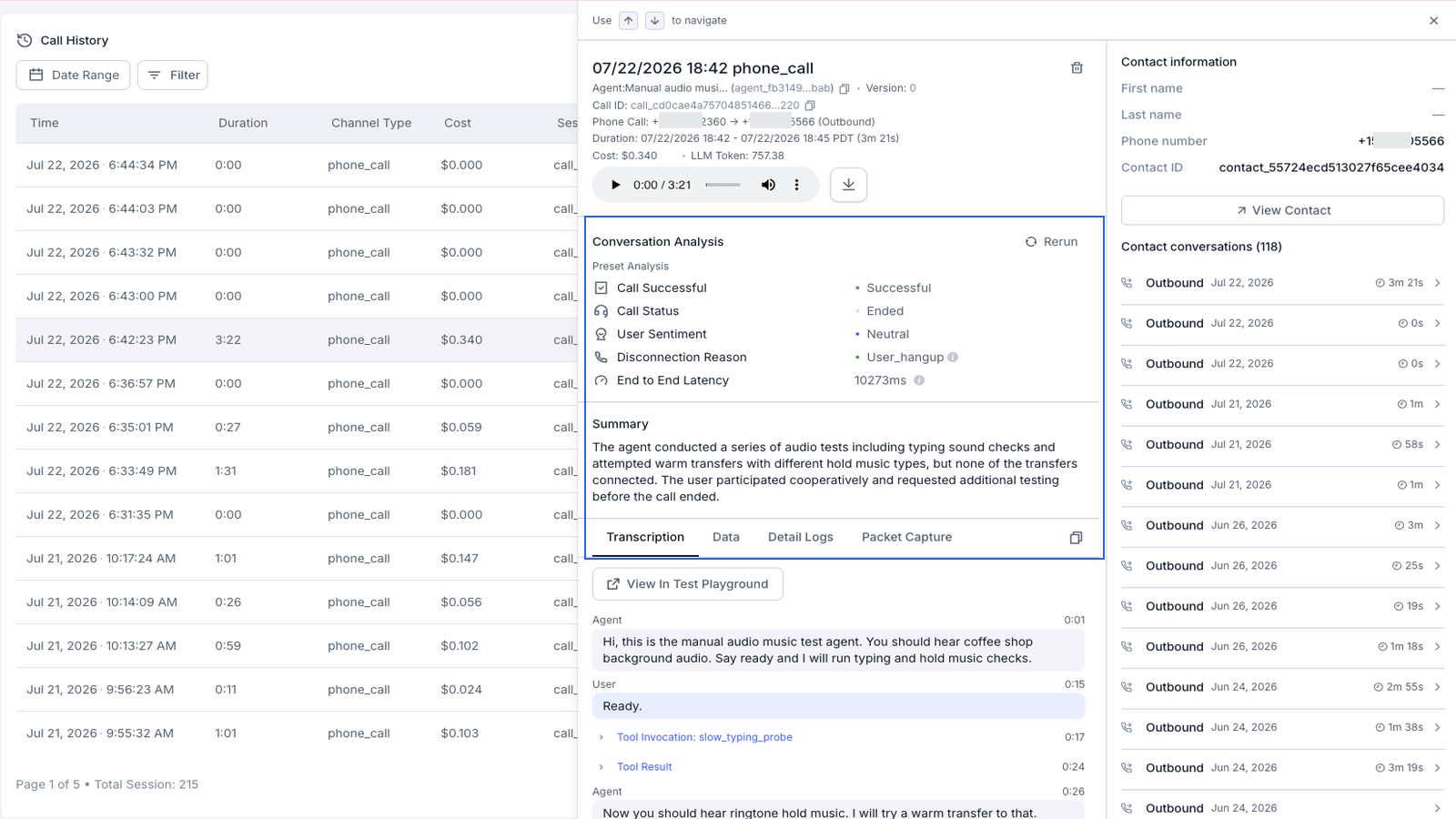Open Outbound Jun 24 2m 55s conversation chevron

tap(1438, 687)
